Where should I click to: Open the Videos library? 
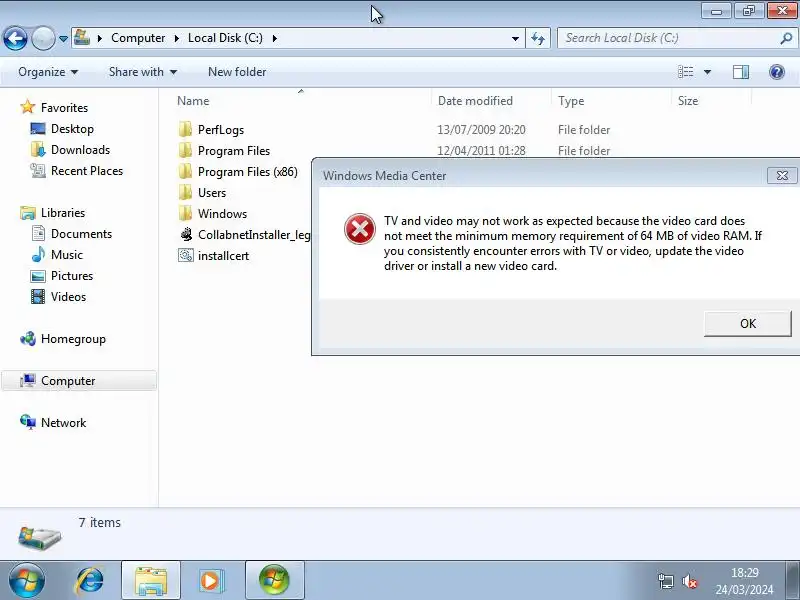[68, 296]
